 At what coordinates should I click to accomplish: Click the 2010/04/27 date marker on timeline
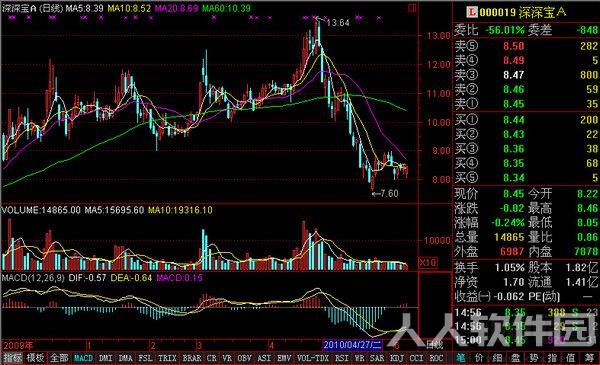pyautogui.click(x=352, y=345)
